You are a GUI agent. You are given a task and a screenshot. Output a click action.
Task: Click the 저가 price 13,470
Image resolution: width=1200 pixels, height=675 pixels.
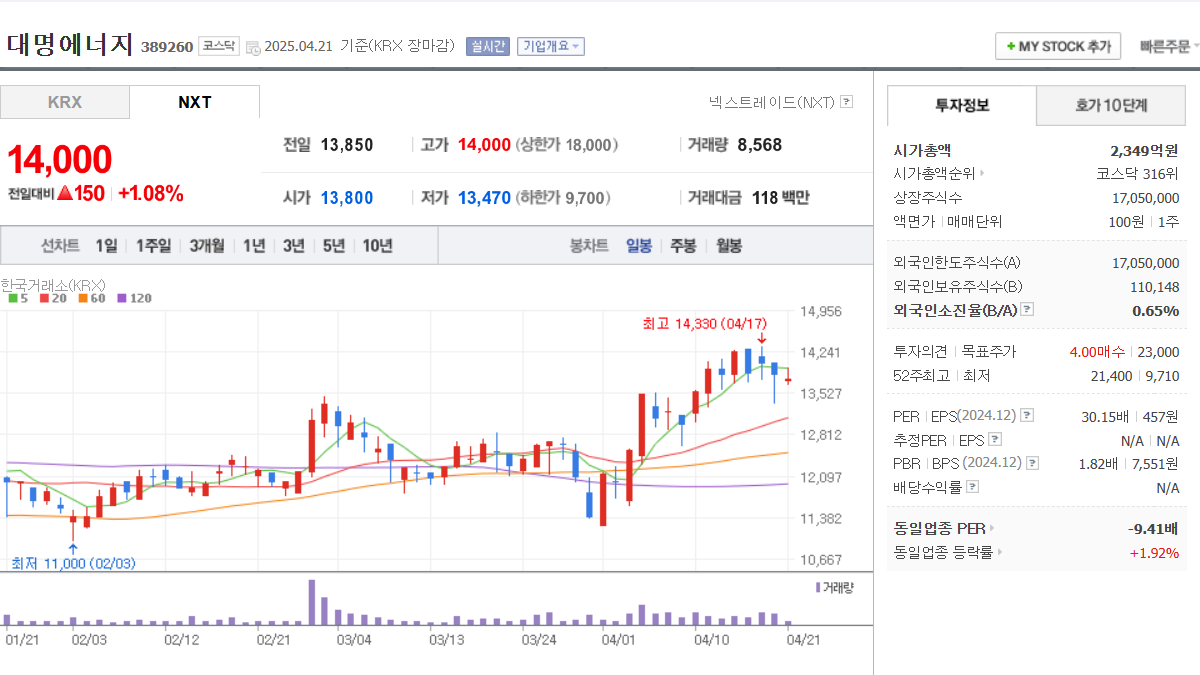pyautogui.click(x=484, y=198)
